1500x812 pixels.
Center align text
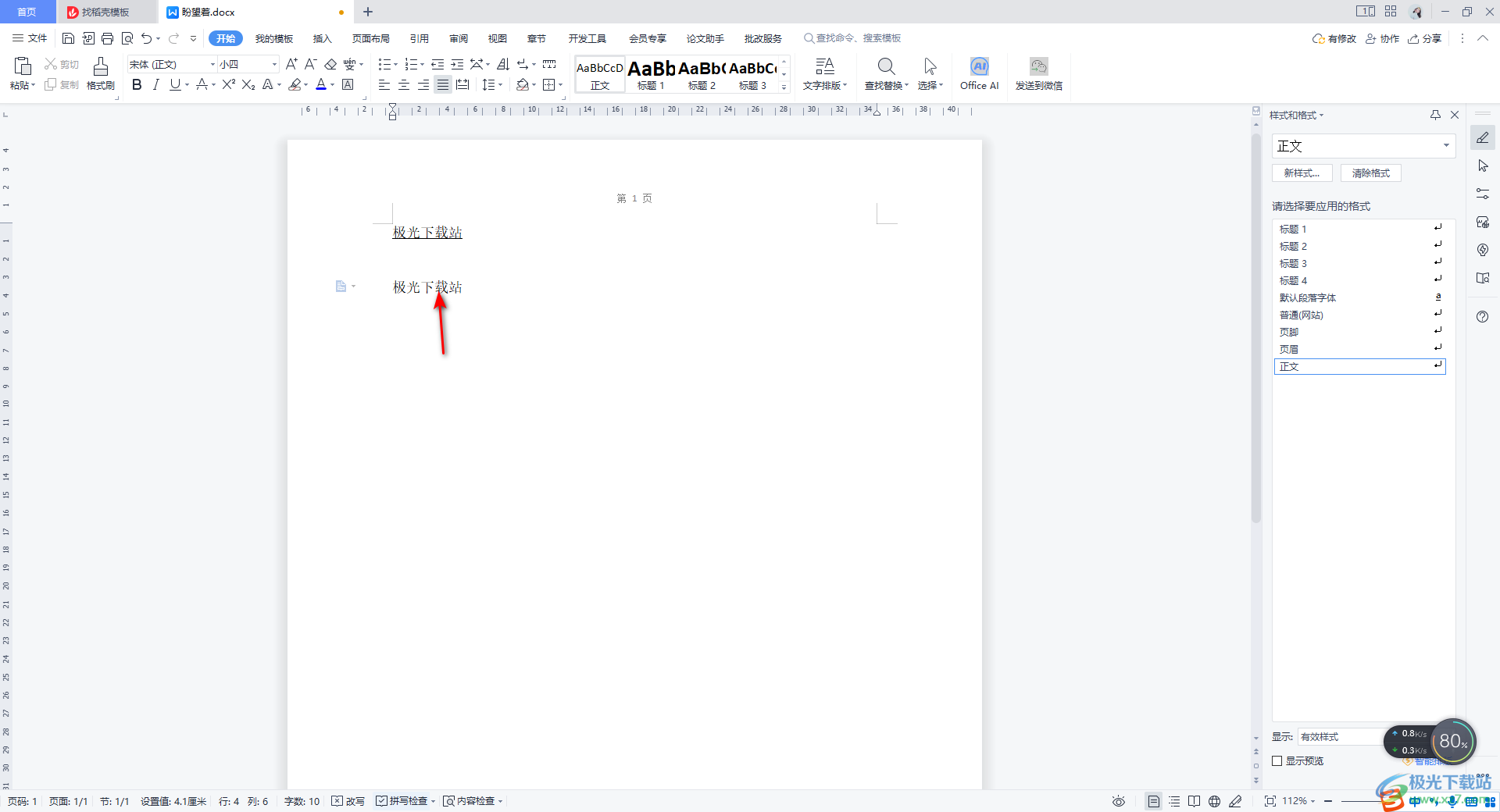pyautogui.click(x=404, y=84)
